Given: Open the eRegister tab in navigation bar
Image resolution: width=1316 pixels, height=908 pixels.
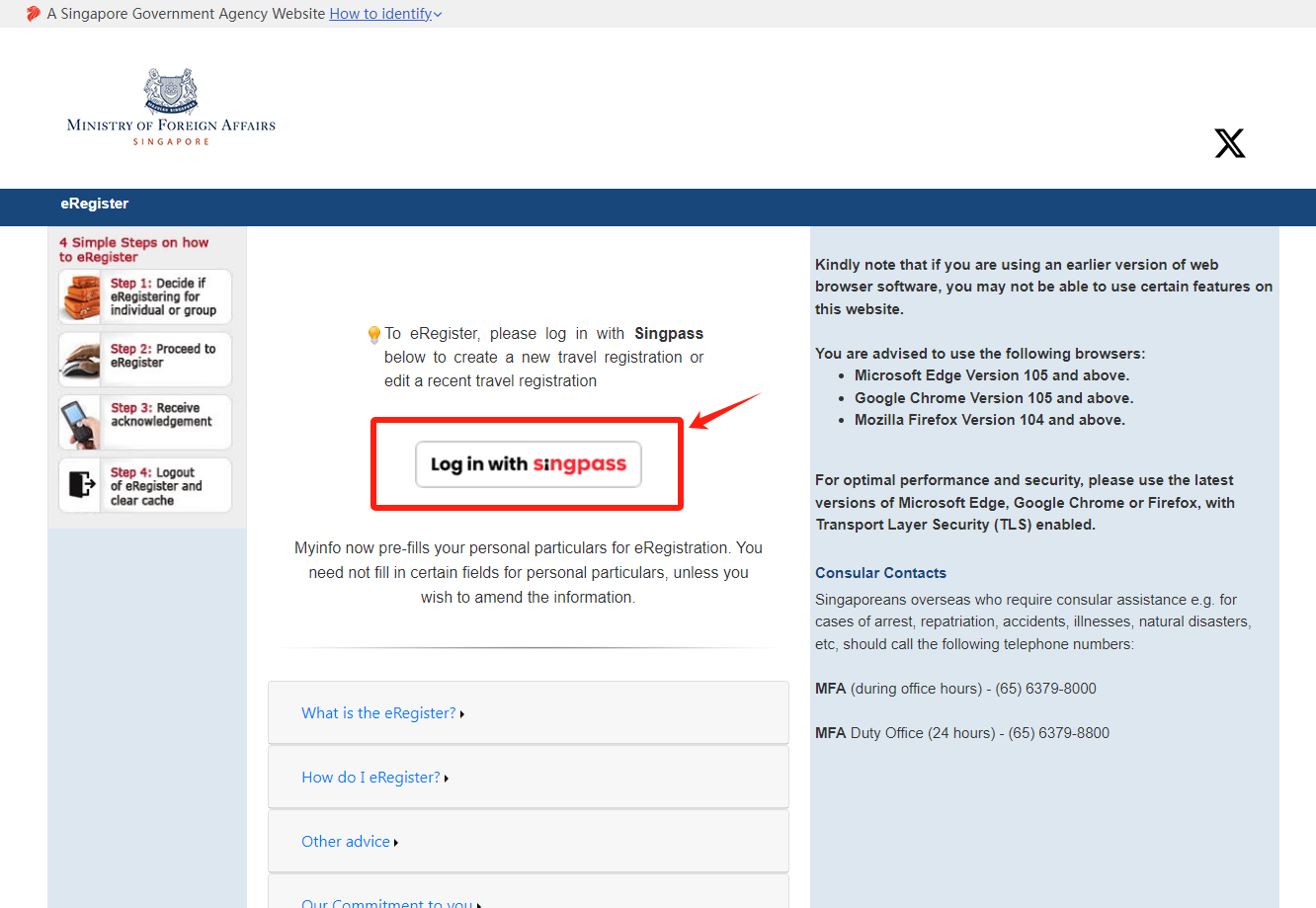Looking at the screenshot, I should [95, 204].
